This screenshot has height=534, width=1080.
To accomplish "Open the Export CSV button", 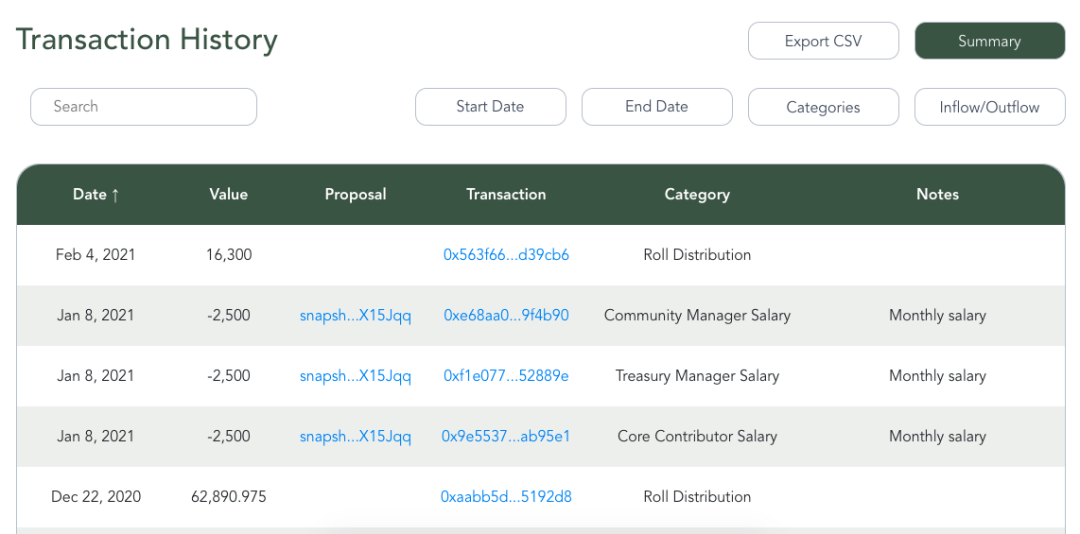I will [x=823, y=41].
